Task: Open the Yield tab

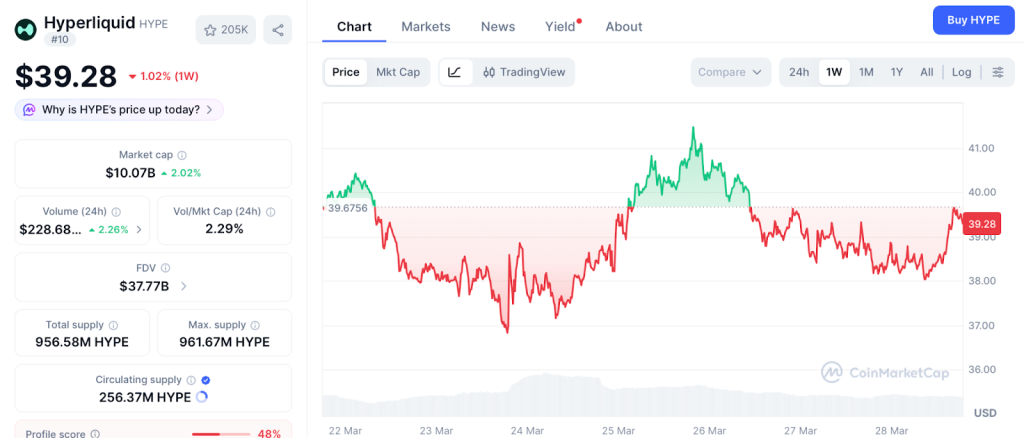Action: coord(560,26)
